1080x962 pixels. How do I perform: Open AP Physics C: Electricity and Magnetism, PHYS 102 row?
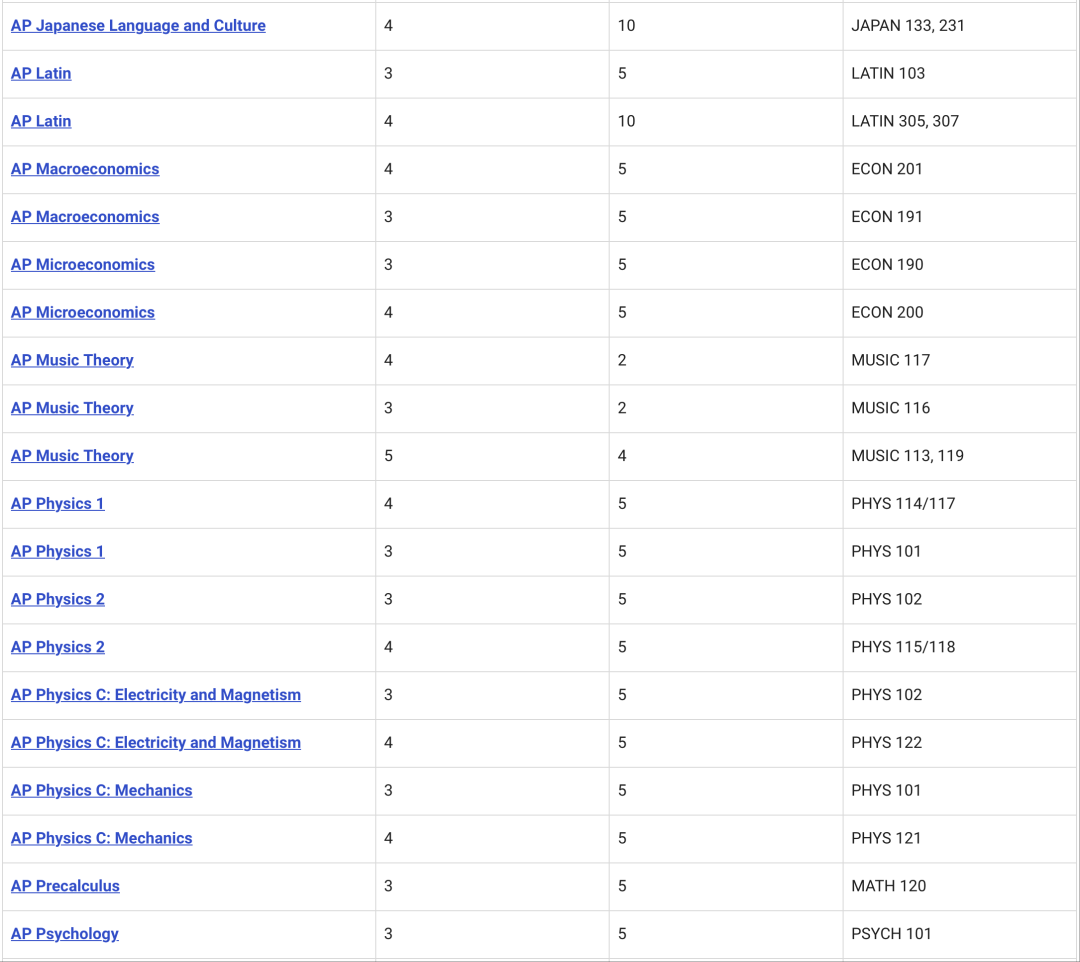(156, 695)
